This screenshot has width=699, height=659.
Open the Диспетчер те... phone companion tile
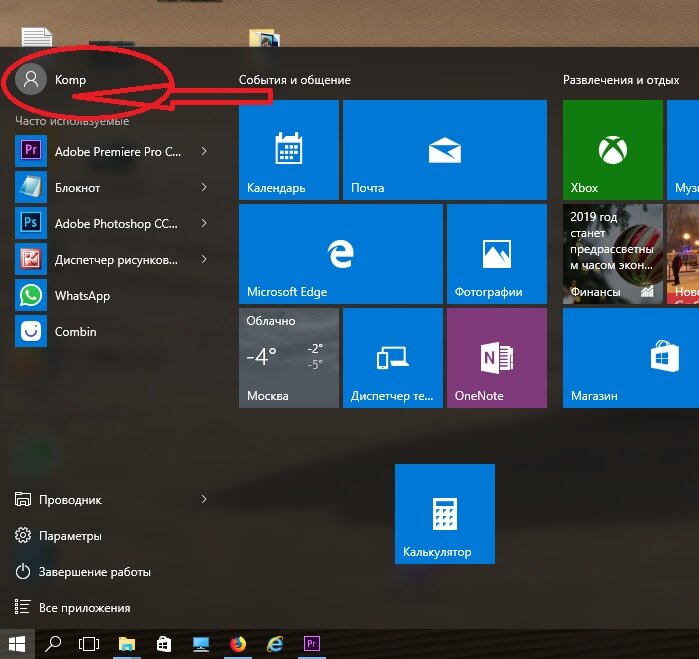(x=393, y=358)
